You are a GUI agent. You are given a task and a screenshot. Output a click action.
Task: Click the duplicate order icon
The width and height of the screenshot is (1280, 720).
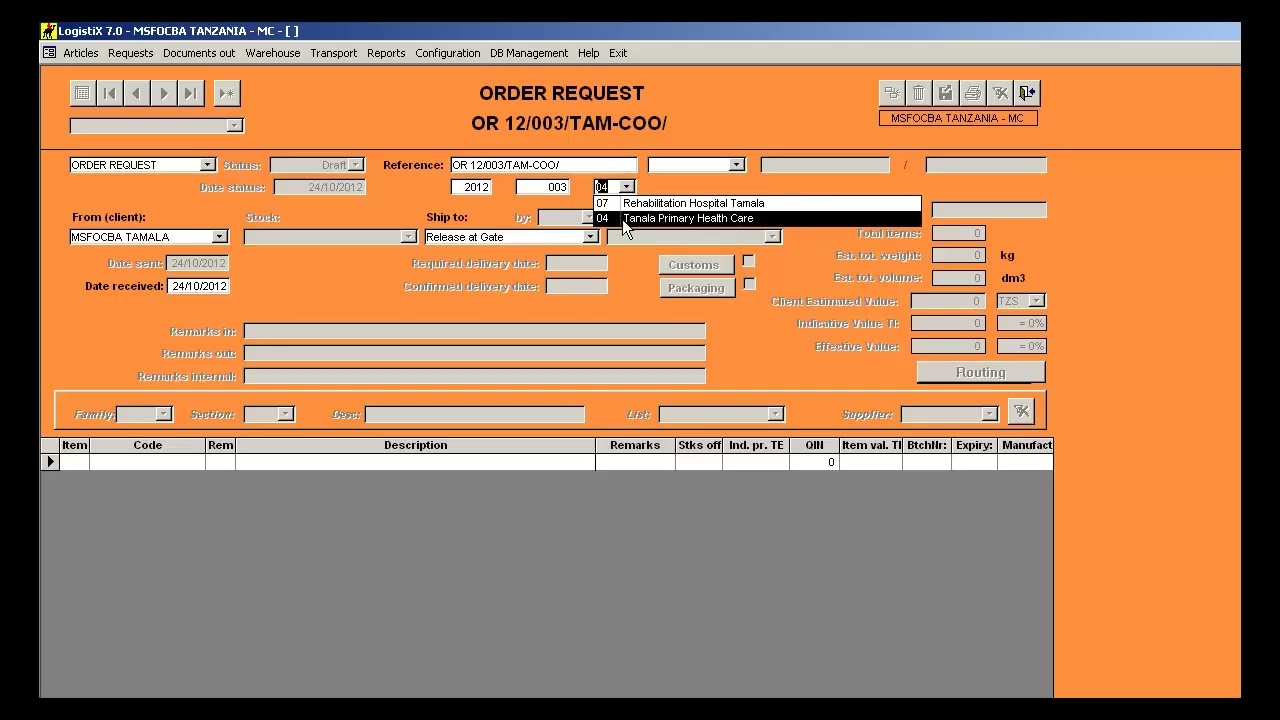tap(892, 93)
